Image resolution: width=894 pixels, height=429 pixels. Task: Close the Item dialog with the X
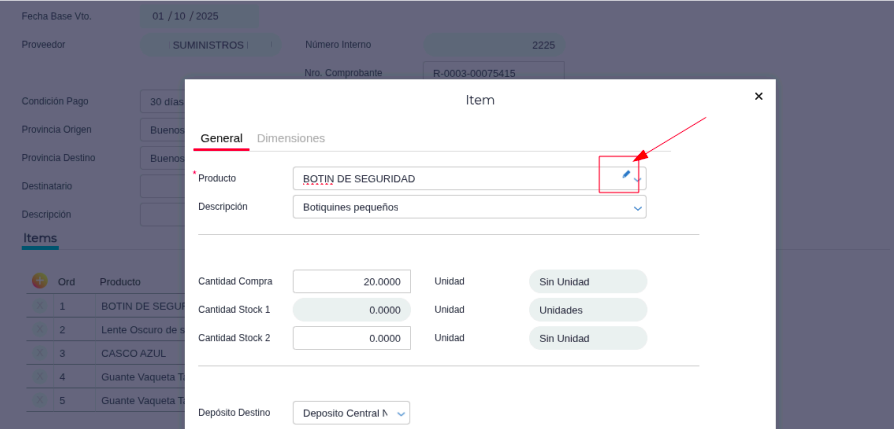(x=758, y=96)
